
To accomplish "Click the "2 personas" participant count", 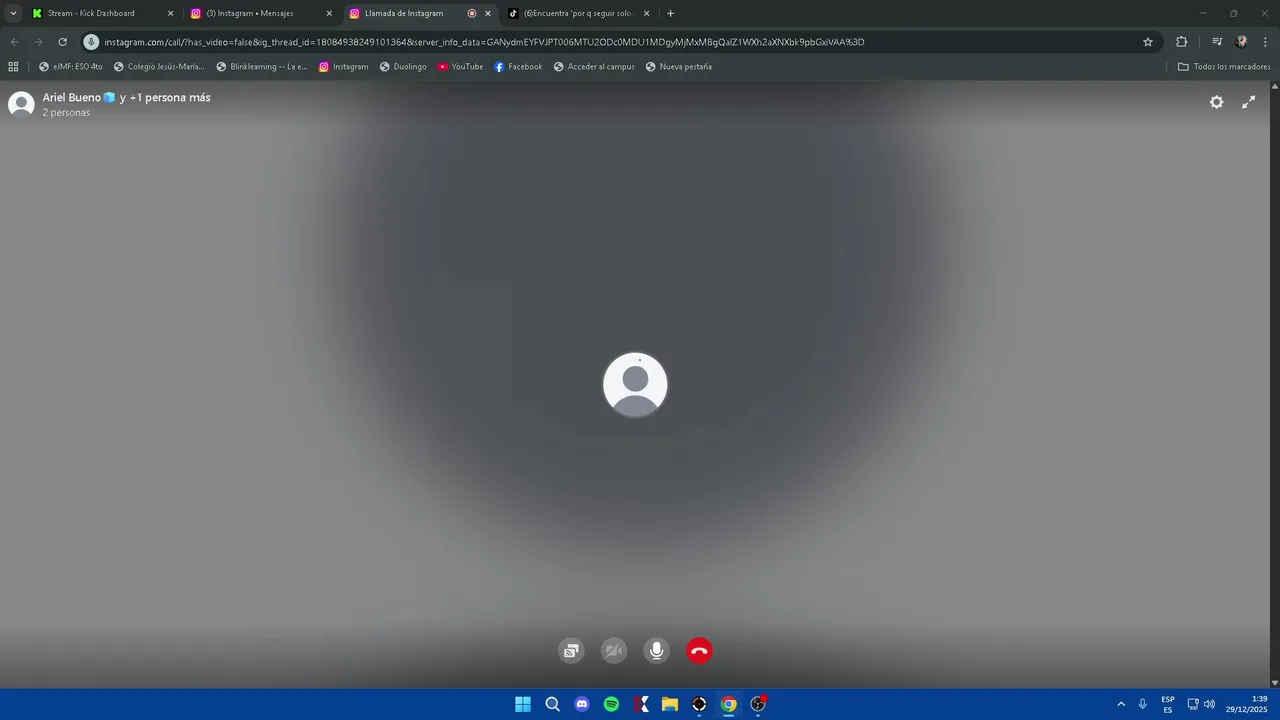I will pos(66,113).
